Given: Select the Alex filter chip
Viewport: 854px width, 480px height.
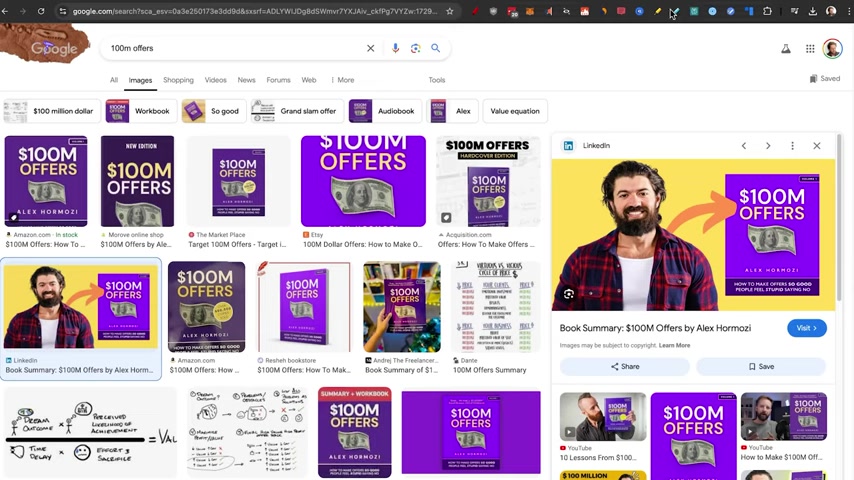Looking at the screenshot, I should [452, 111].
